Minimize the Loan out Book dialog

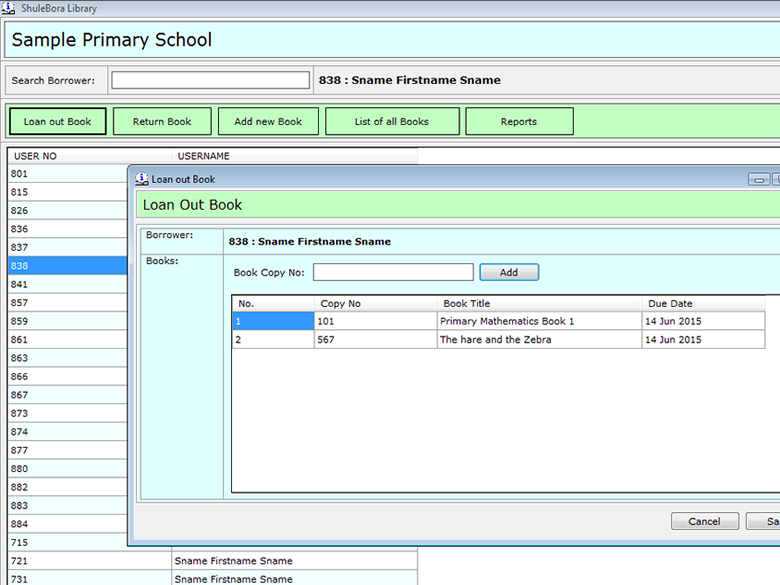point(759,180)
